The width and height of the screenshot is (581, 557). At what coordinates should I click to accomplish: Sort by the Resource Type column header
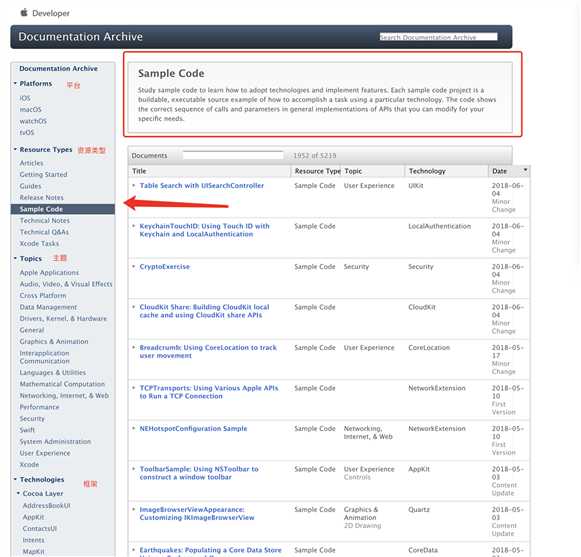[317, 171]
